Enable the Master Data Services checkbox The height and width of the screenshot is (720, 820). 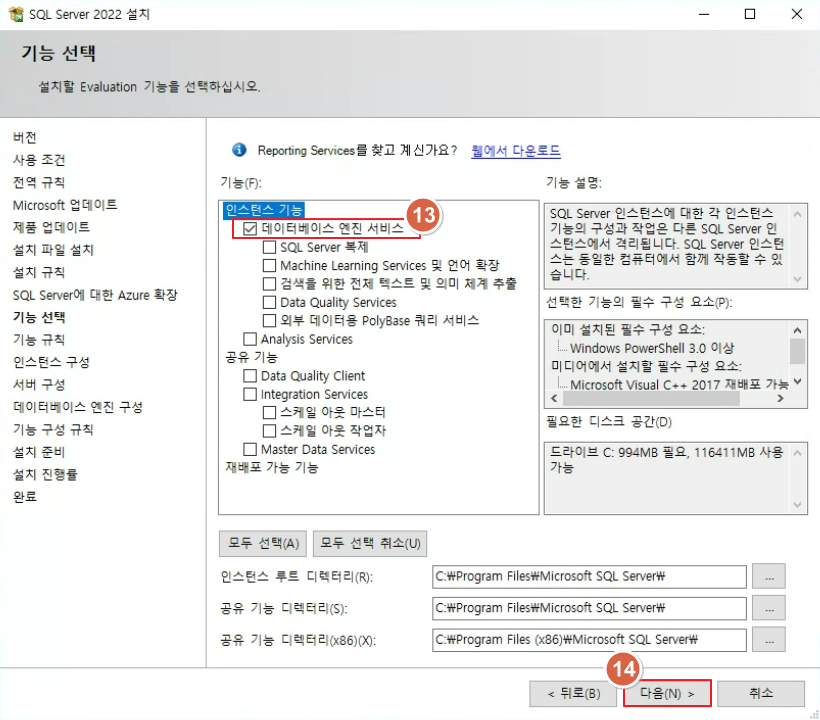tap(250, 449)
